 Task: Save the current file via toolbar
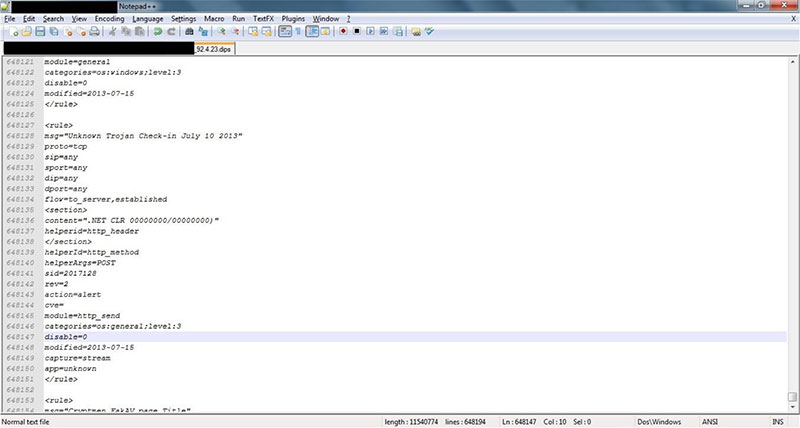[40, 32]
